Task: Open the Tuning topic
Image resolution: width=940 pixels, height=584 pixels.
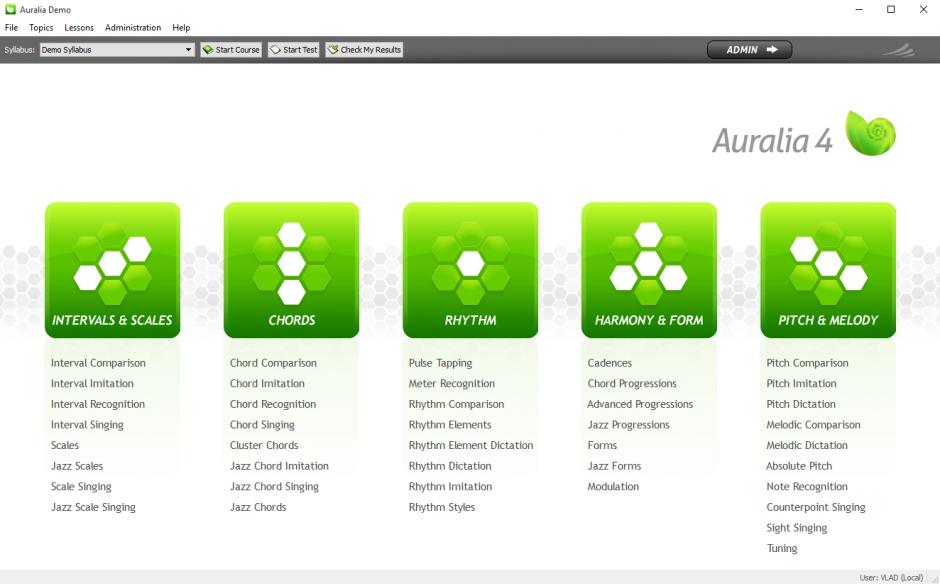Action: [x=781, y=549]
